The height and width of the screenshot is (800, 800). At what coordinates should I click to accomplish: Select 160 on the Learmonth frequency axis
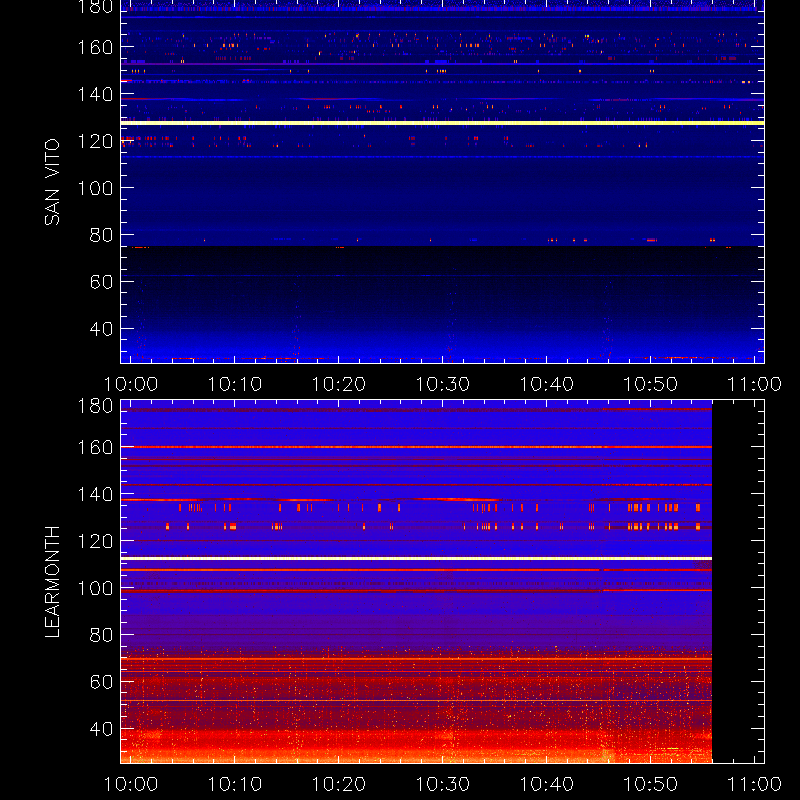click(x=95, y=447)
